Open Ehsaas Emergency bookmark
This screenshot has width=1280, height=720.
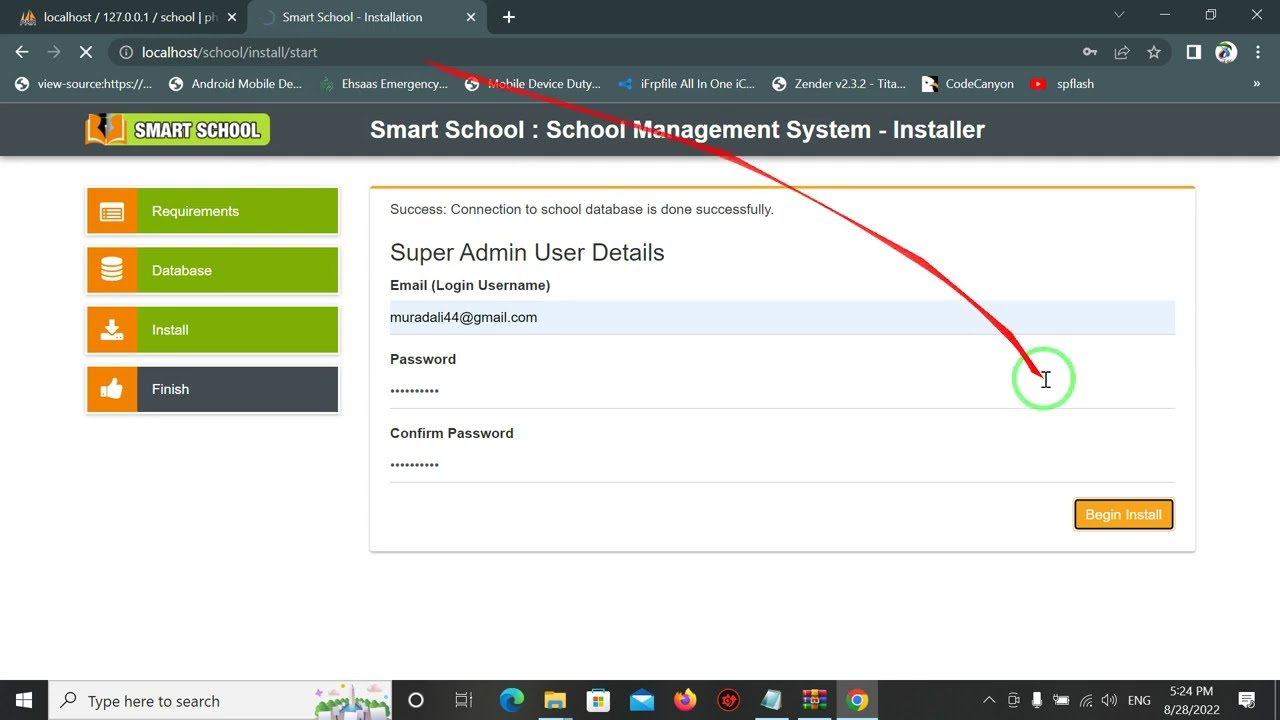click(384, 84)
